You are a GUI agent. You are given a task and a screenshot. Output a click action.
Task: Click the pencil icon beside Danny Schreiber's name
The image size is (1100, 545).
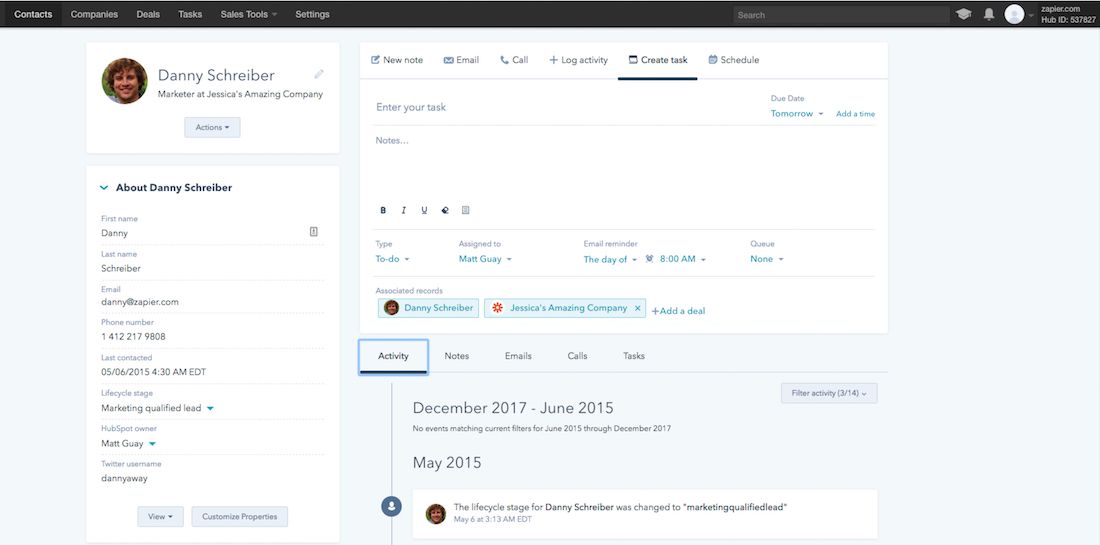[319, 74]
